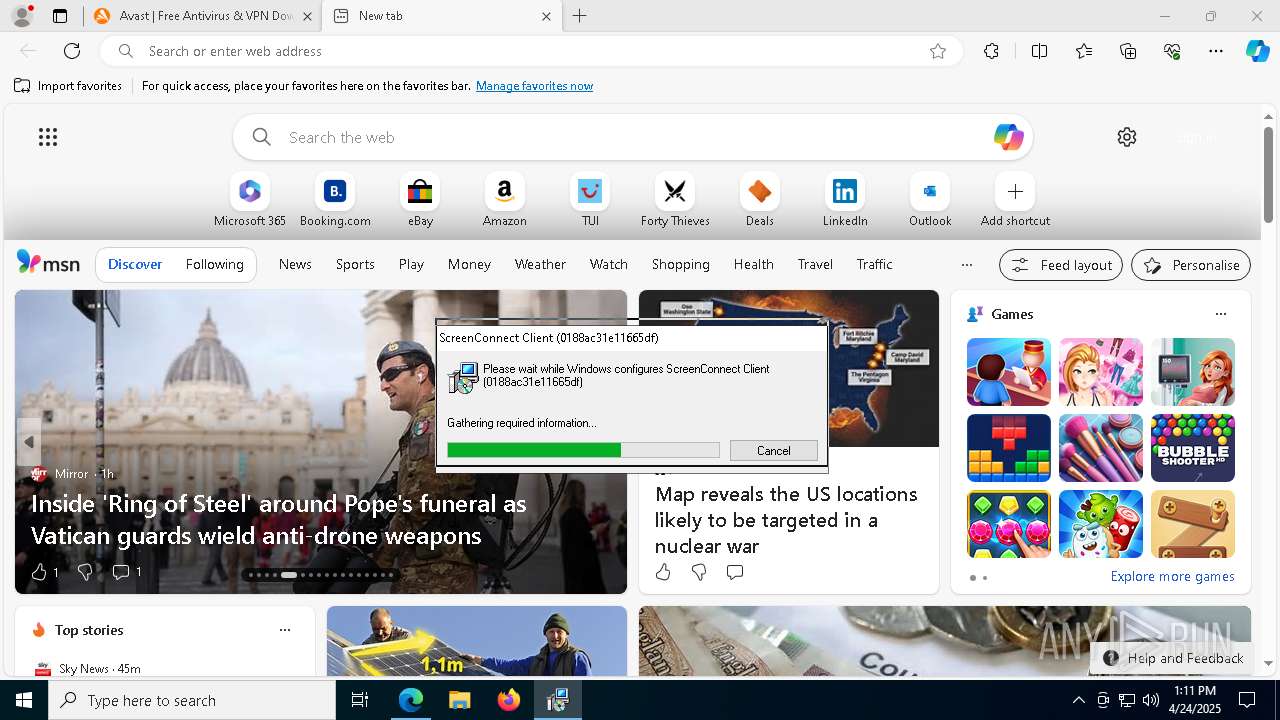This screenshot has width=1280, height=720.
Task: Click the Copilot icon in search box
Action: tap(1008, 137)
